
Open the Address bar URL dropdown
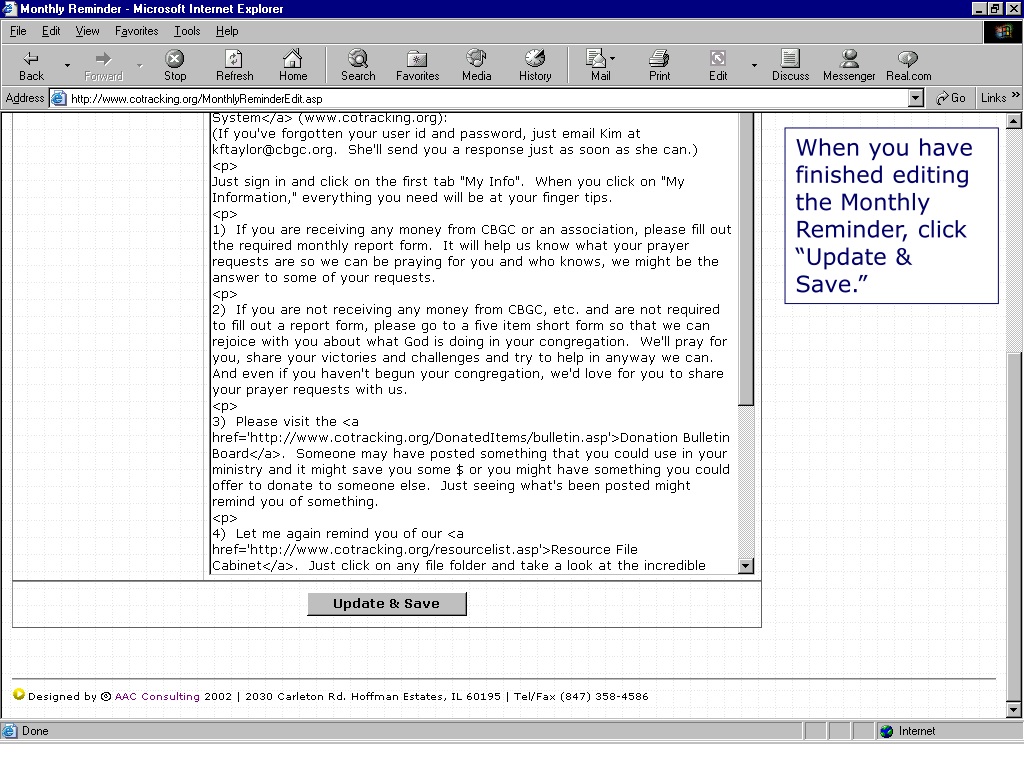point(916,99)
